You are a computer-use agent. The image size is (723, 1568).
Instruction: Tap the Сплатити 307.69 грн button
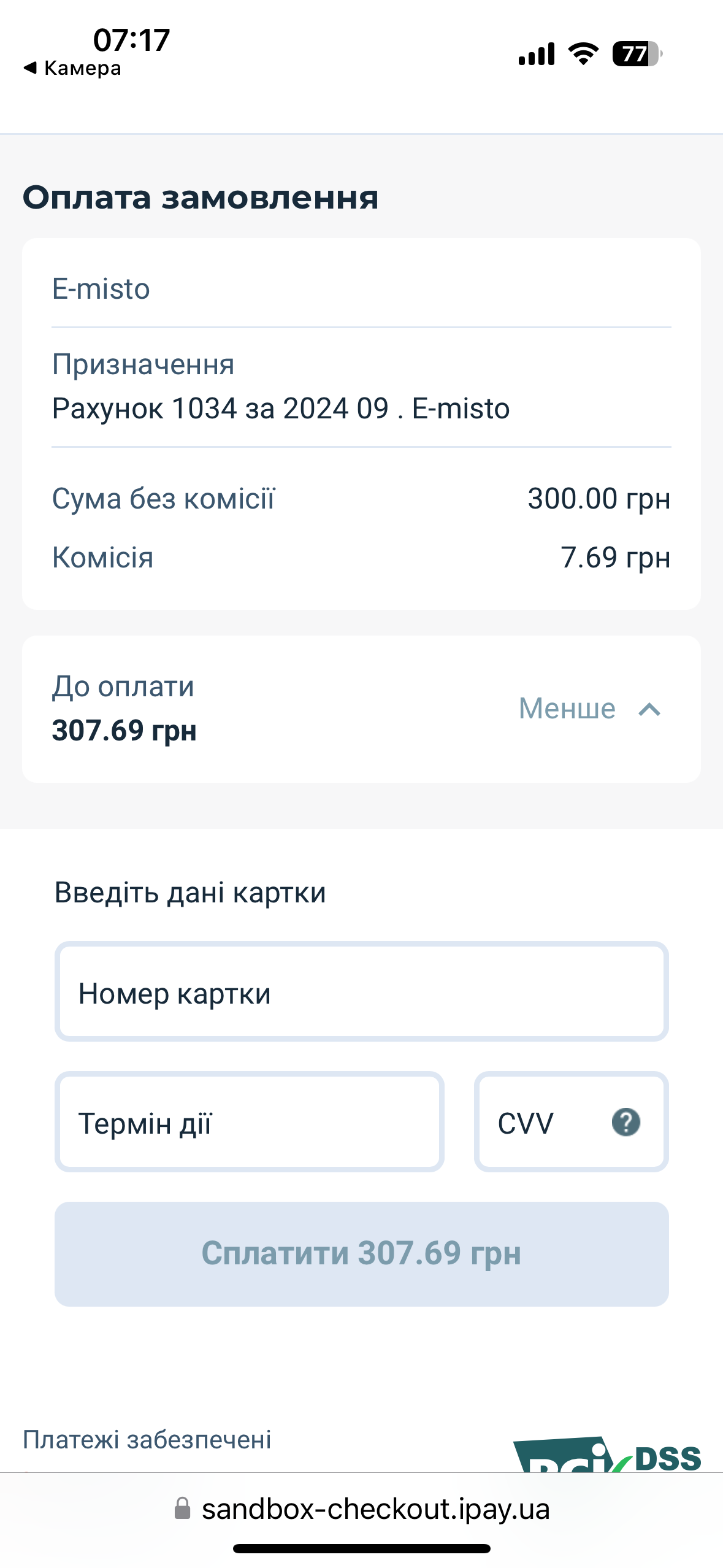coord(361,1253)
